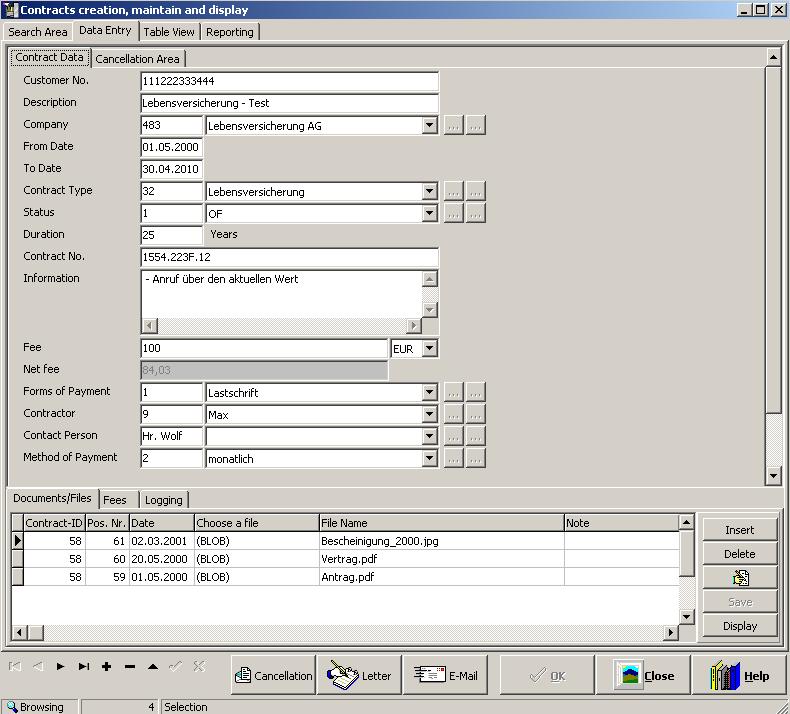The width and height of the screenshot is (790, 714).
Task: Click the up-triangle edit record icon
Action: click(x=153, y=667)
